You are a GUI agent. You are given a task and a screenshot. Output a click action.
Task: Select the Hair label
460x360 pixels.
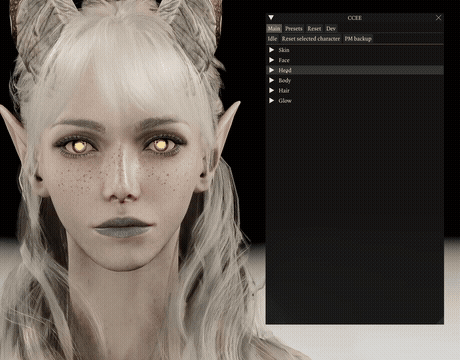284,90
